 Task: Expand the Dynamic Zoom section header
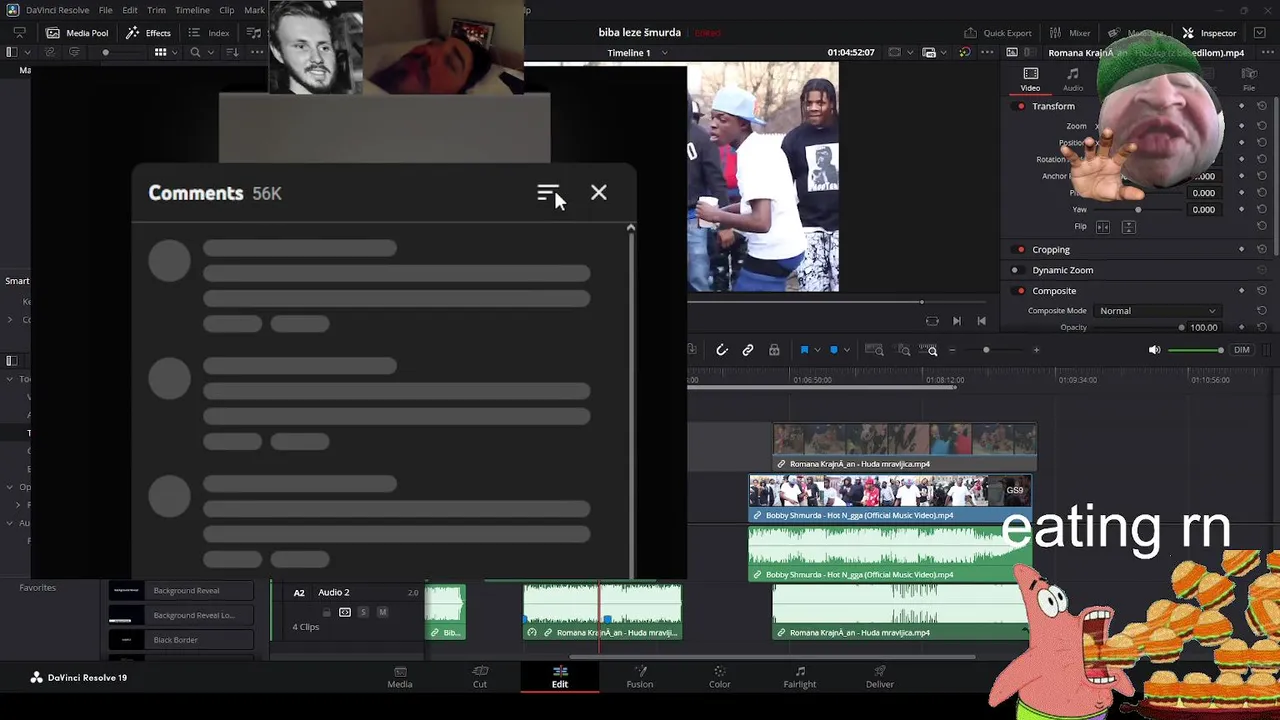tap(1062, 270)
